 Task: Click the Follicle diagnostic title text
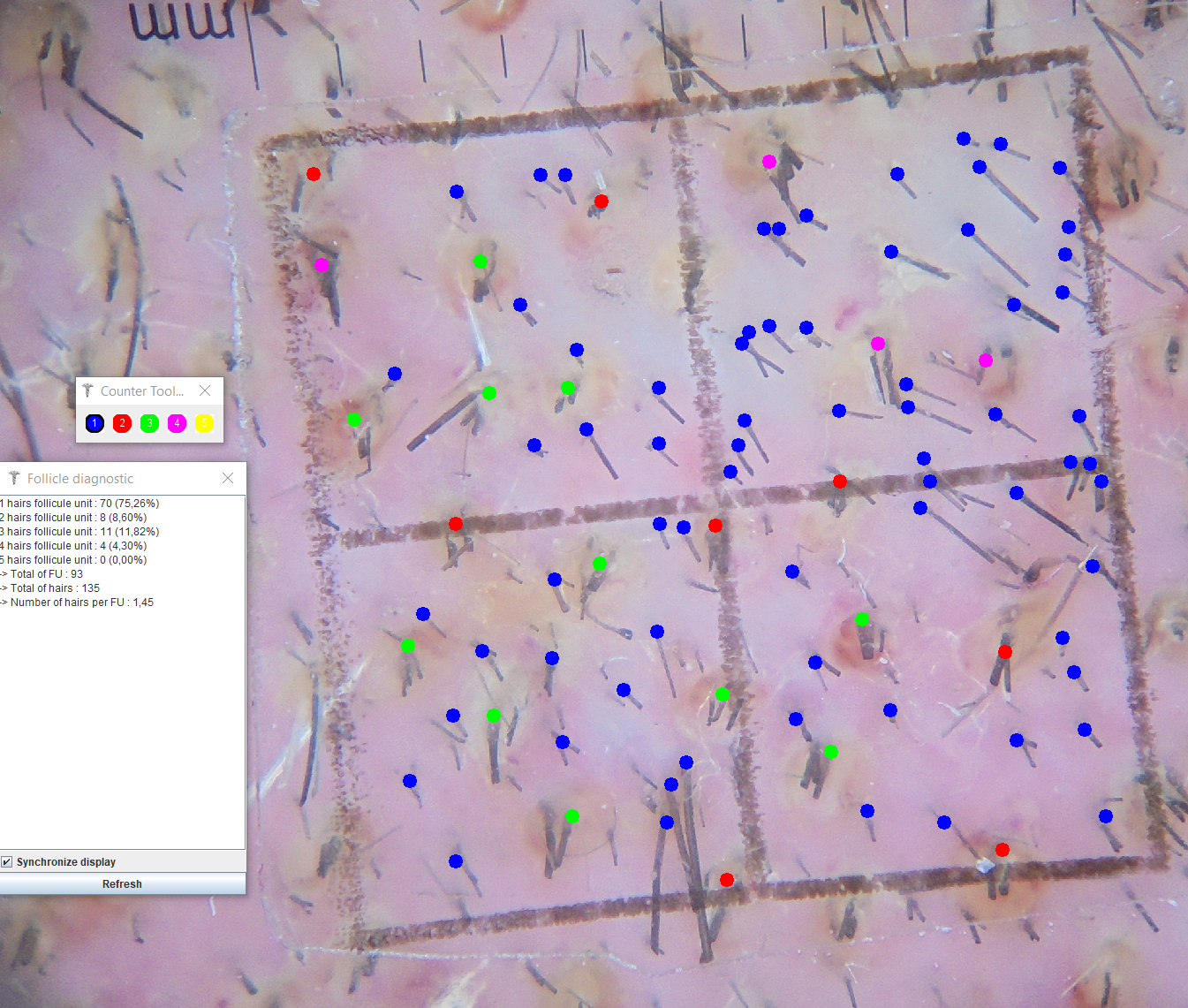point(80,478)
